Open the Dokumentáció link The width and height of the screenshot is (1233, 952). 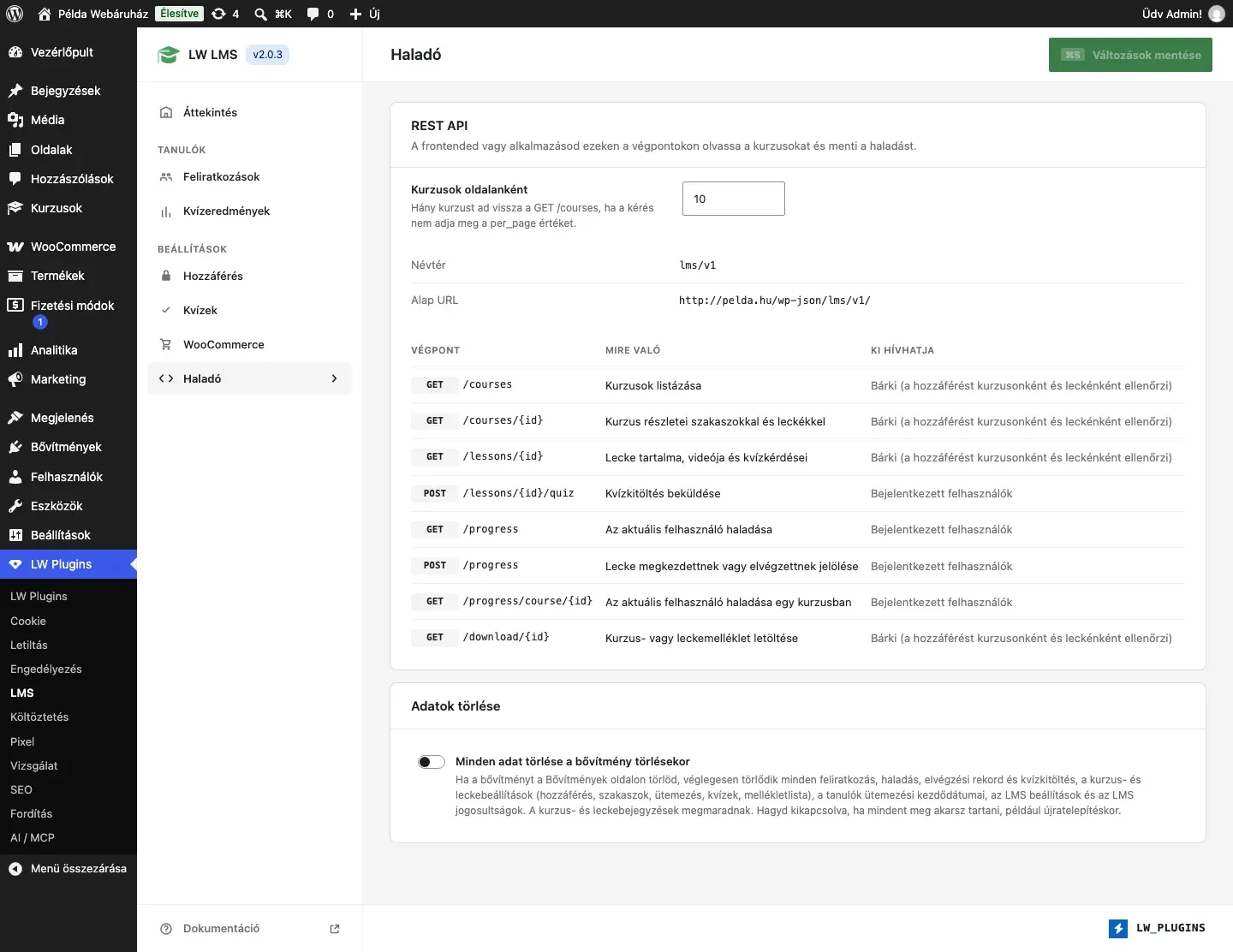point(221,929)
